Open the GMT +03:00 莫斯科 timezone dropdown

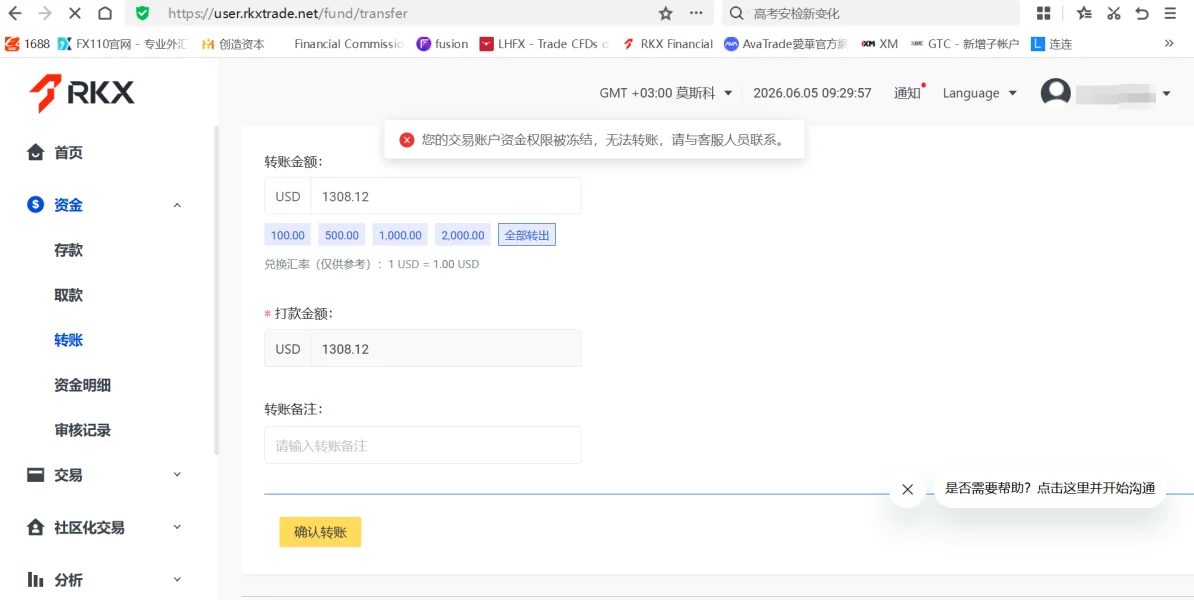(666, 93)
